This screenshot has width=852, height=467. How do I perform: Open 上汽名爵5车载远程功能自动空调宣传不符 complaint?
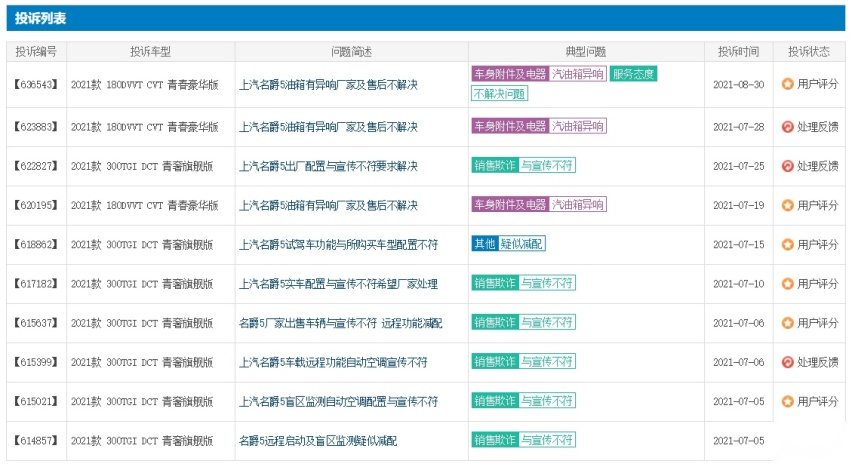(x=333, y=362)
